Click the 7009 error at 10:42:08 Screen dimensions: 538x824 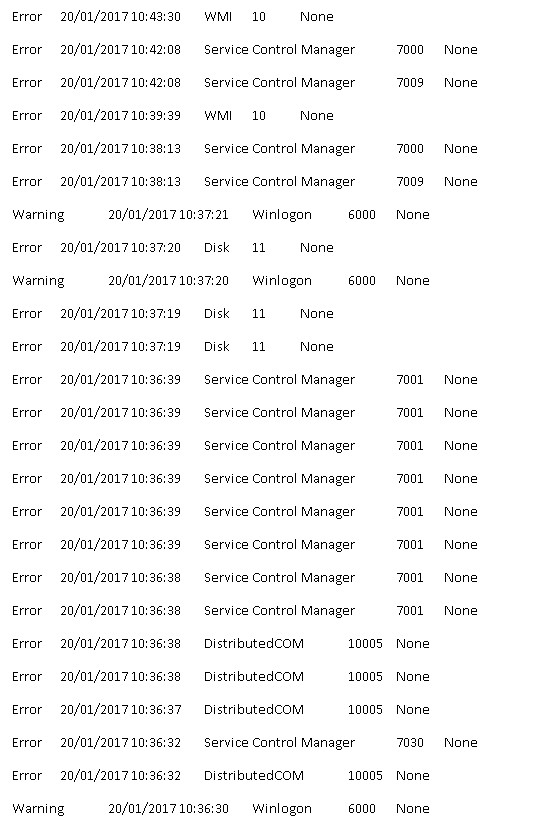coord(245,83)
